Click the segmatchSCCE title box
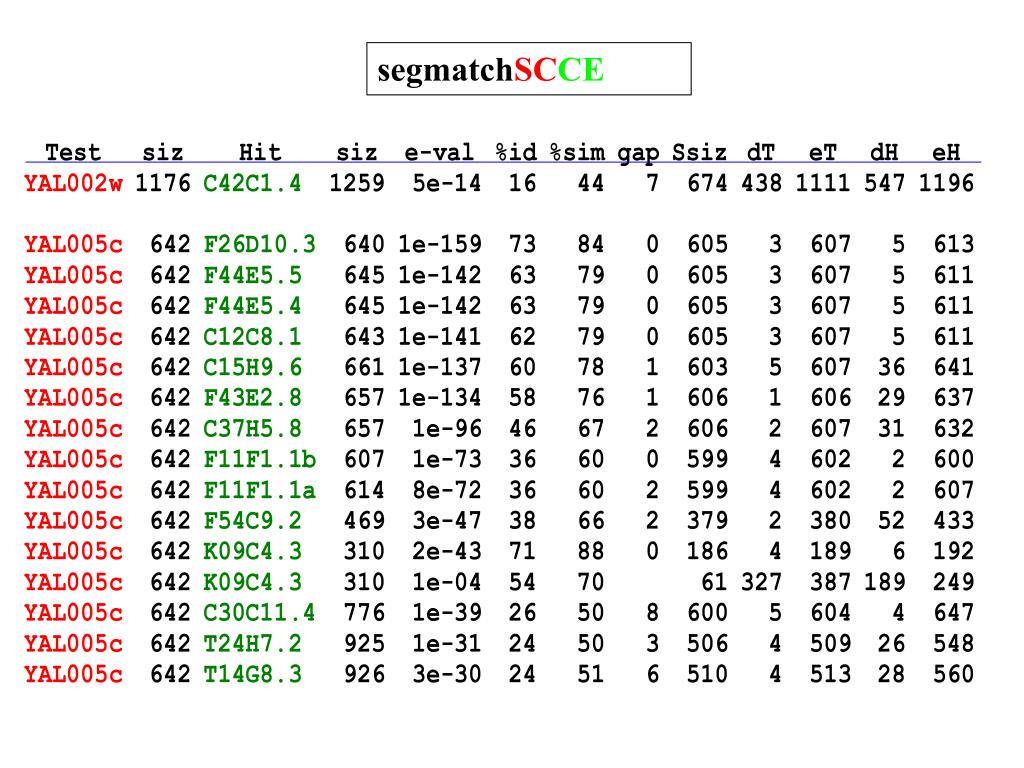Screen dimensions: 1024x768 coord(528,69)
